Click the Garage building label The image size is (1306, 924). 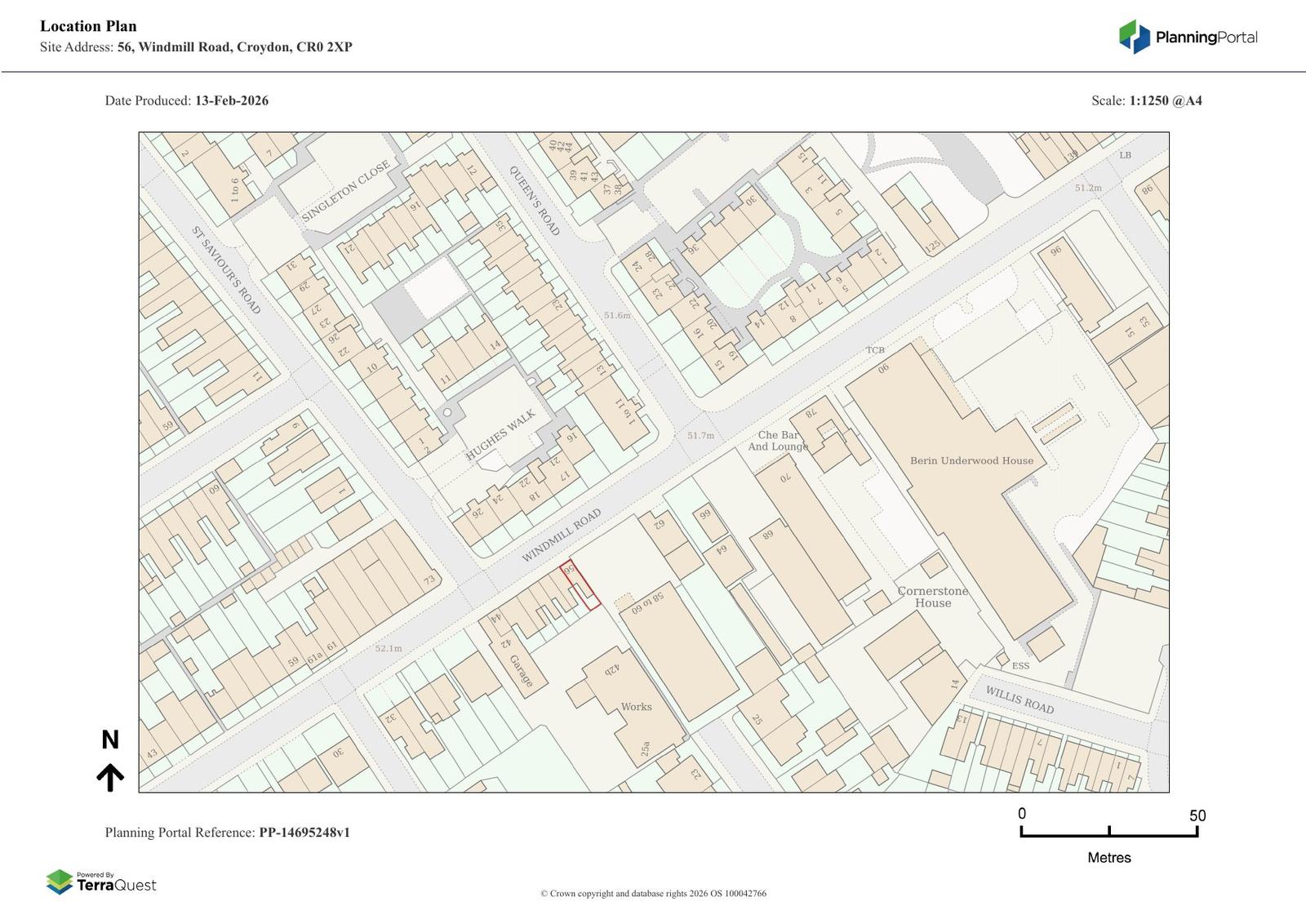[521, 671]
